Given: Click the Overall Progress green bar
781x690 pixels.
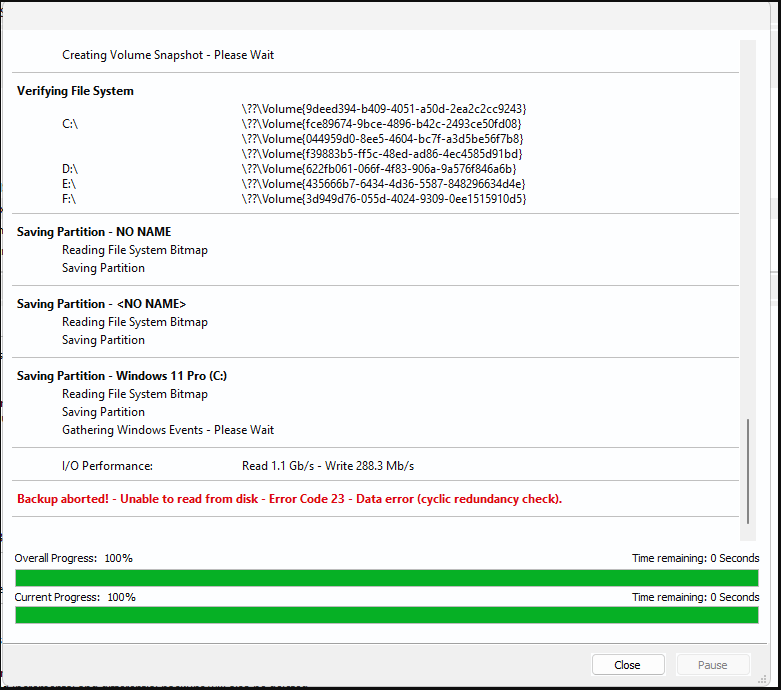Looking at the screenshot, I should pos(387,578).
